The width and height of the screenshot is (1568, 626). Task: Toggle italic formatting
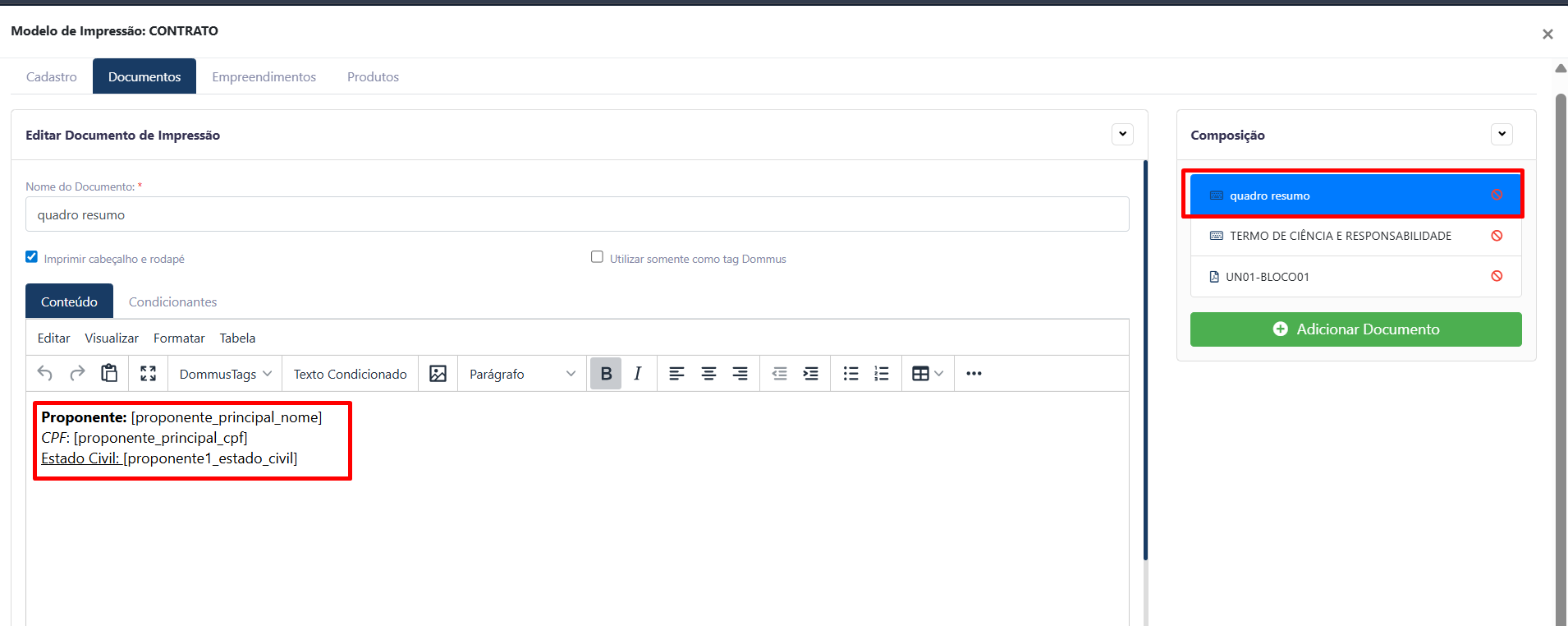point(638,374)
